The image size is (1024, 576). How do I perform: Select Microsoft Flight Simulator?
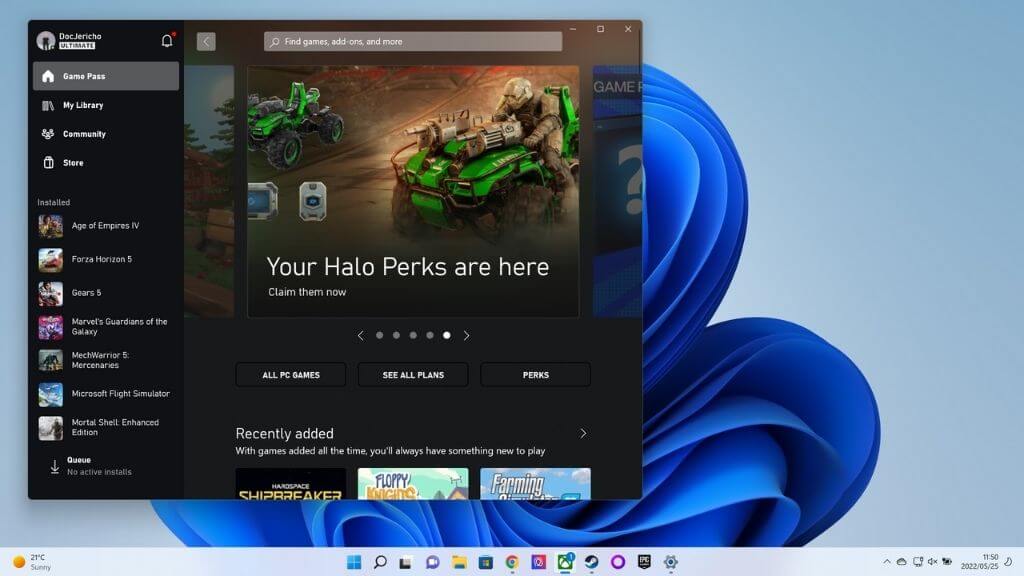click(x=106, y=394)
